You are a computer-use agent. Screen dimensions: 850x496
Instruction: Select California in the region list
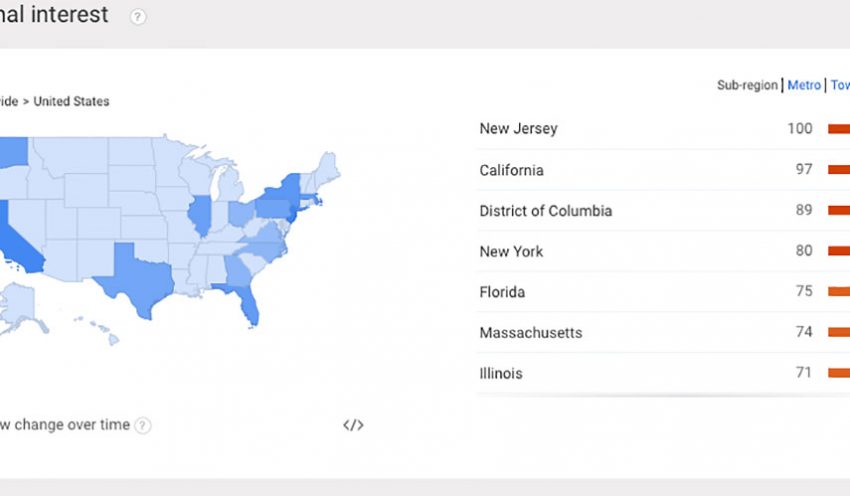[512, 170]
